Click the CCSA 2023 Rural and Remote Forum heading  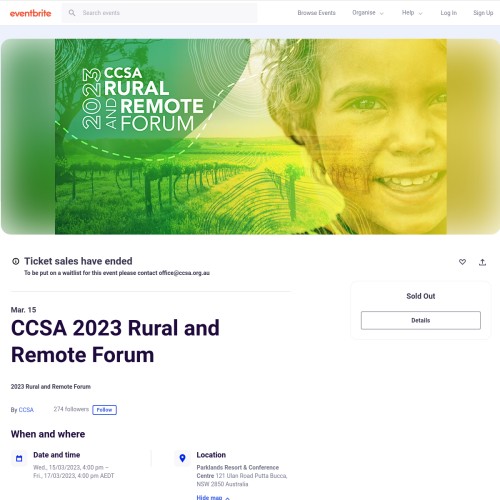[115, 341]
